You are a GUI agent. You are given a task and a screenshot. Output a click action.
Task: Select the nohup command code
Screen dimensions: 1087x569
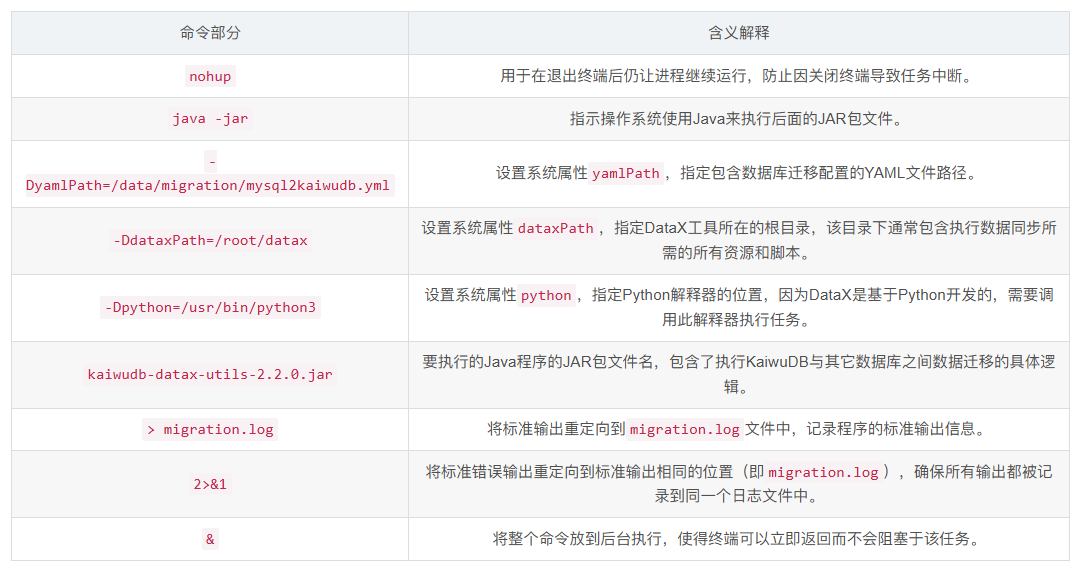[x=210, y=76]
